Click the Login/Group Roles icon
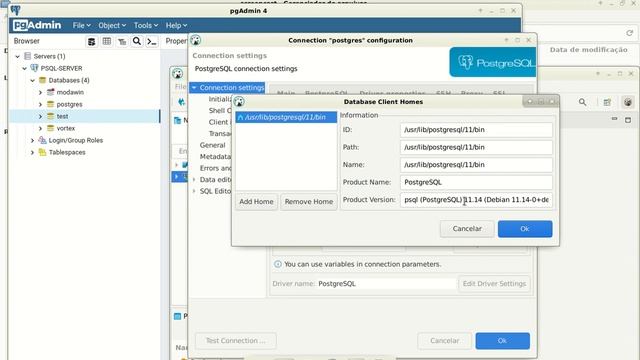 point(42,140)
